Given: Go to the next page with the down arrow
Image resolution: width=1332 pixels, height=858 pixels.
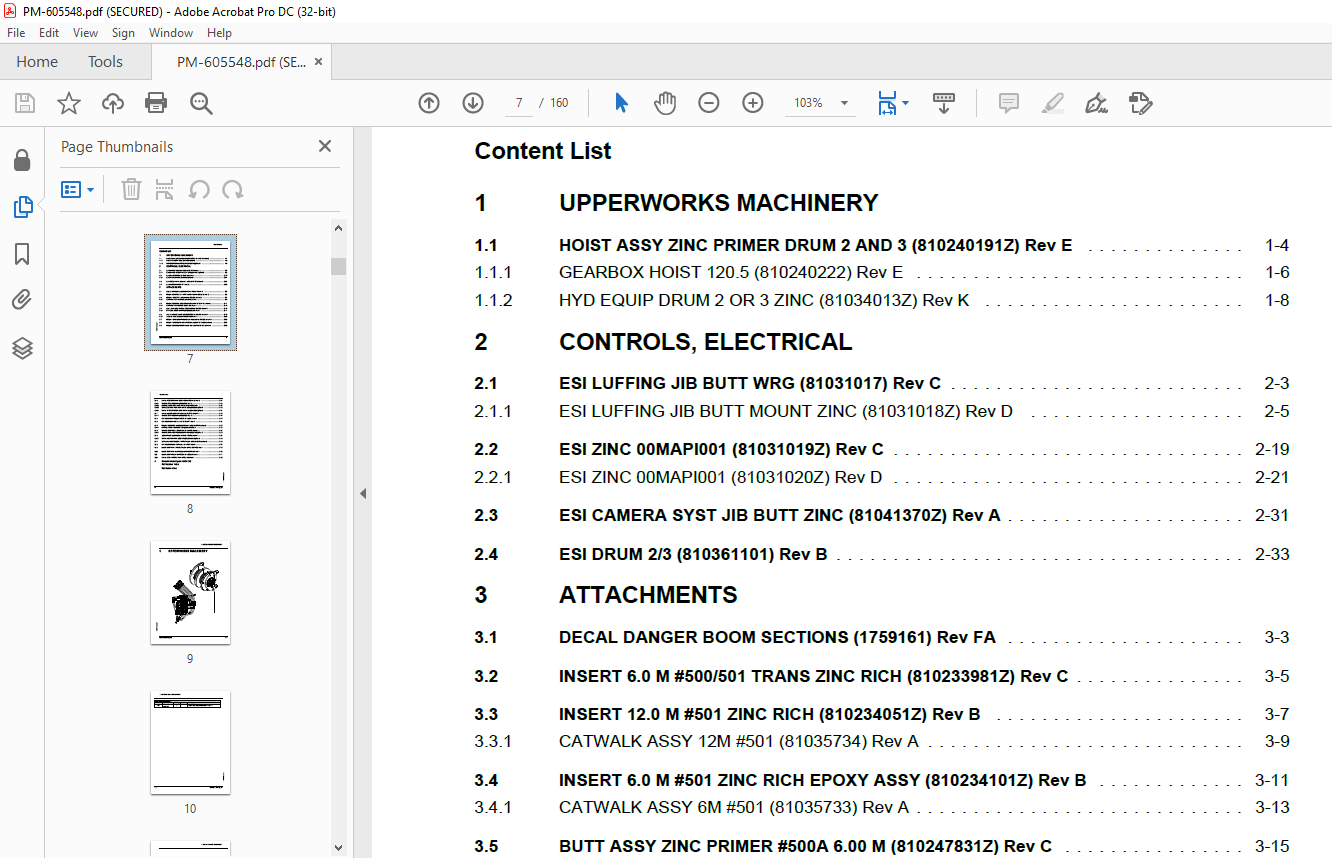Looking at the screenshot, I should (x=473, y=103).
